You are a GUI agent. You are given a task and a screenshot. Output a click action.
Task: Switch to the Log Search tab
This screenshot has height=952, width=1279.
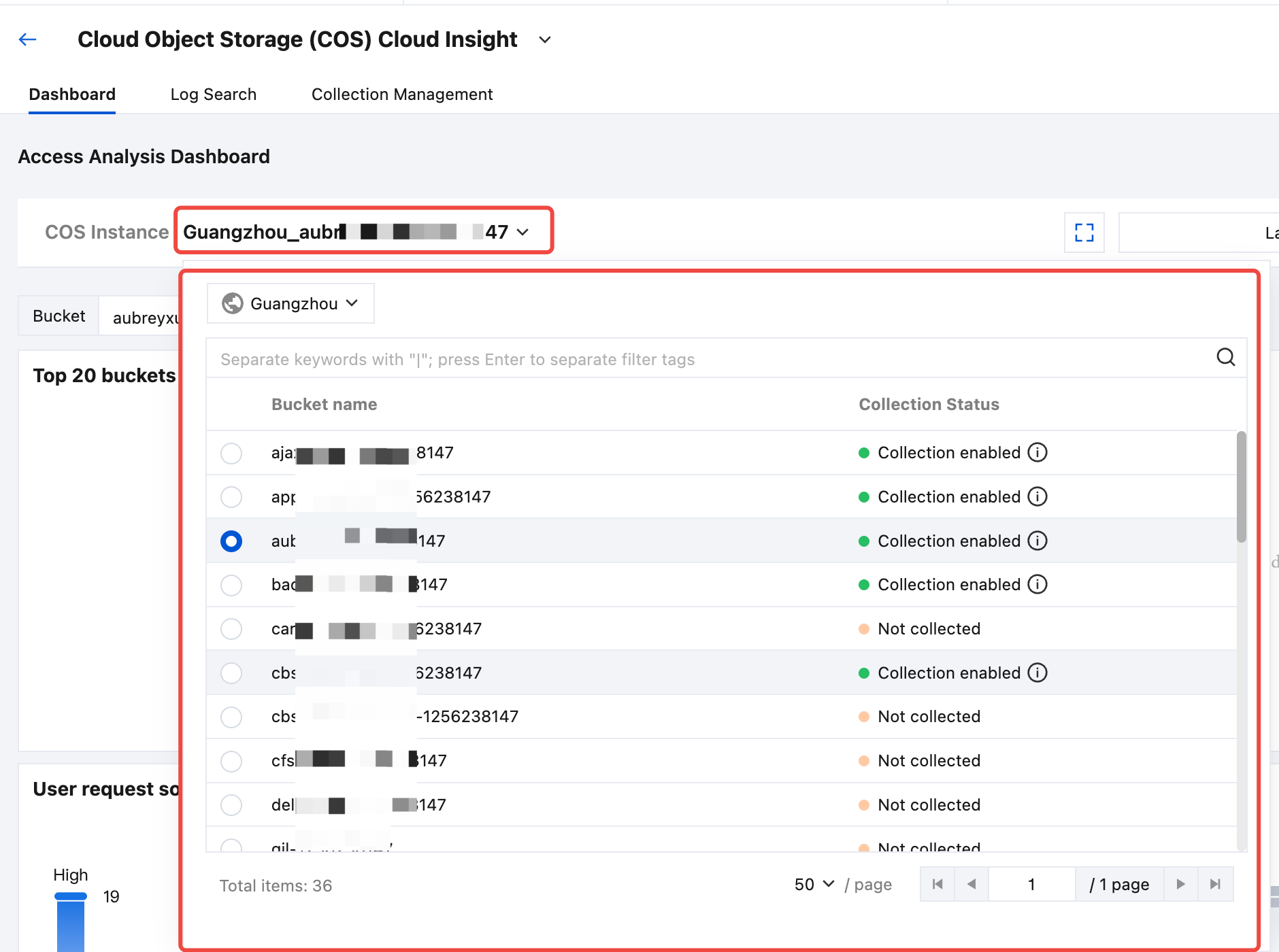[213, 95]
